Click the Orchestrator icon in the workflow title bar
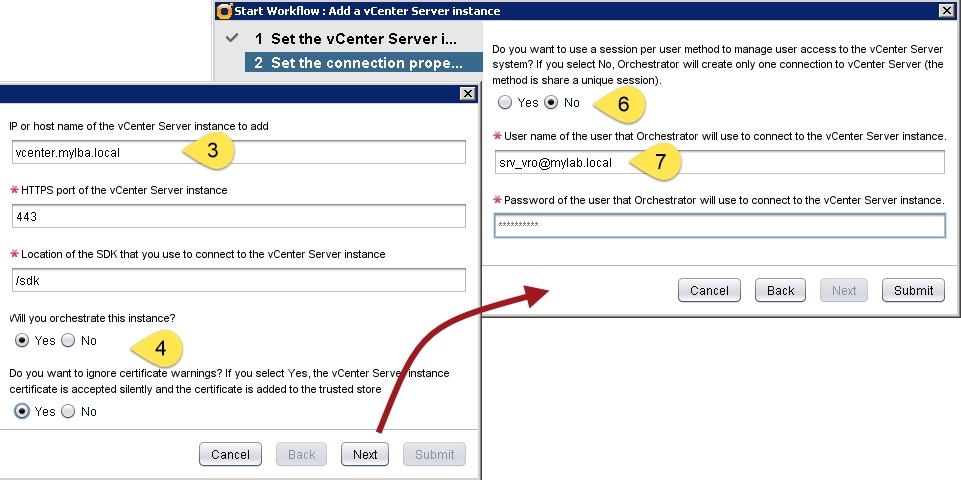961x480 pixels. tap(225, 10)
